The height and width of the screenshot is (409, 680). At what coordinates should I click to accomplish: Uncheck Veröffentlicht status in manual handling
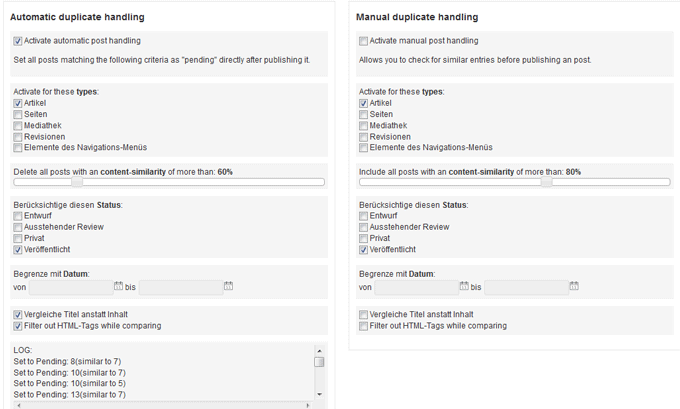click(x=363, y=250)
